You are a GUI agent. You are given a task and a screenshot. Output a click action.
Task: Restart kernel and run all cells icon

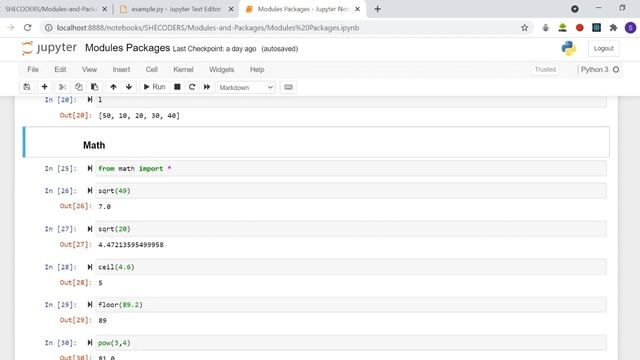[x=207, y=87]
